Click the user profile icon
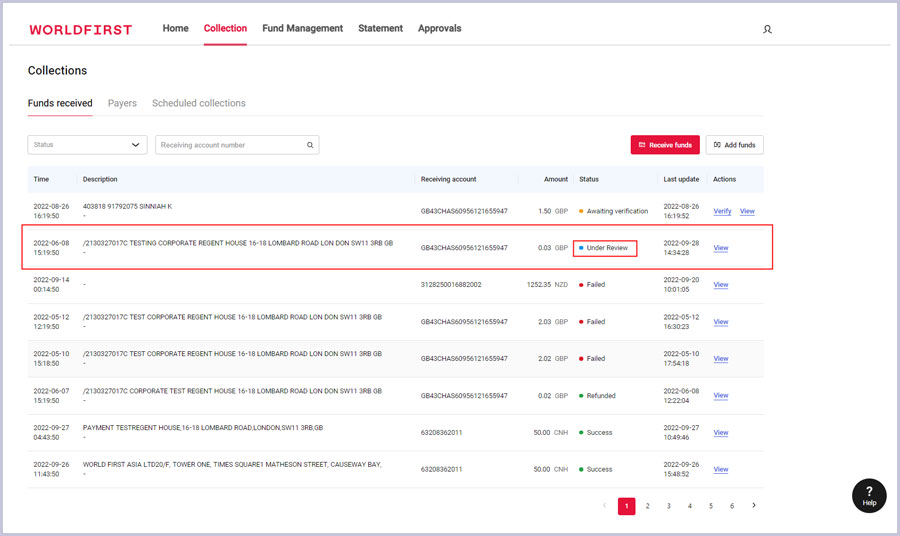This screenshot has height=536, width=900. 767,29
